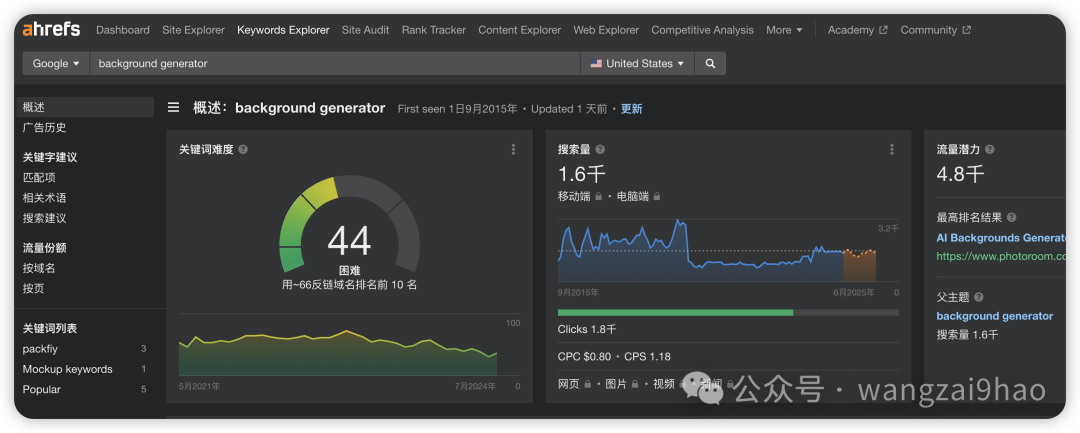Select 相关术语 in sidebar
Screen dimensions: 1080x433
[45, 198]
